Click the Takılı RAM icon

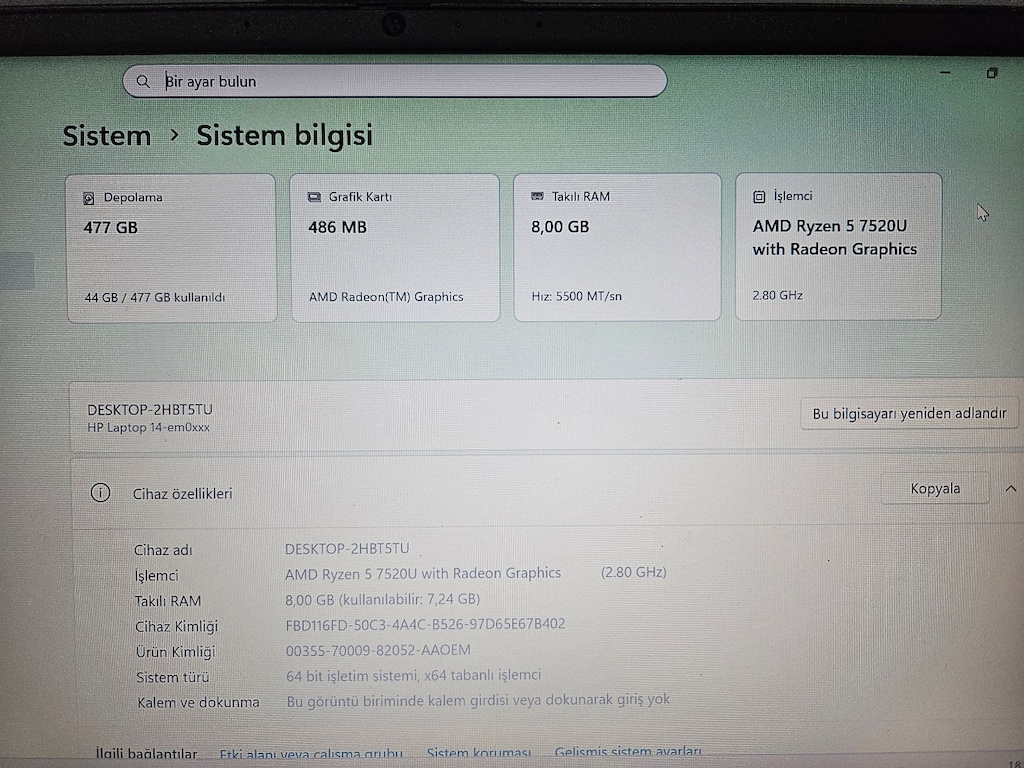point(537,197)
